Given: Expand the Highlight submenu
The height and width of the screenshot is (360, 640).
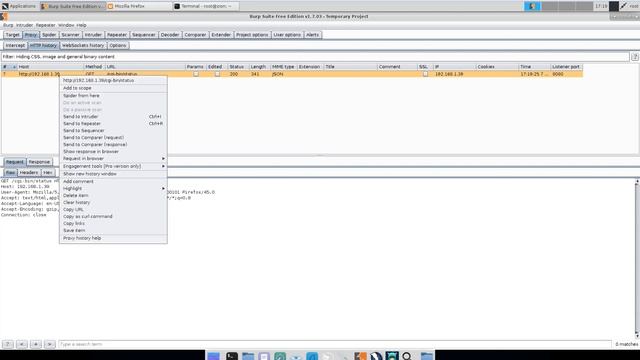Looking at the screenshot, I should 113,188.
